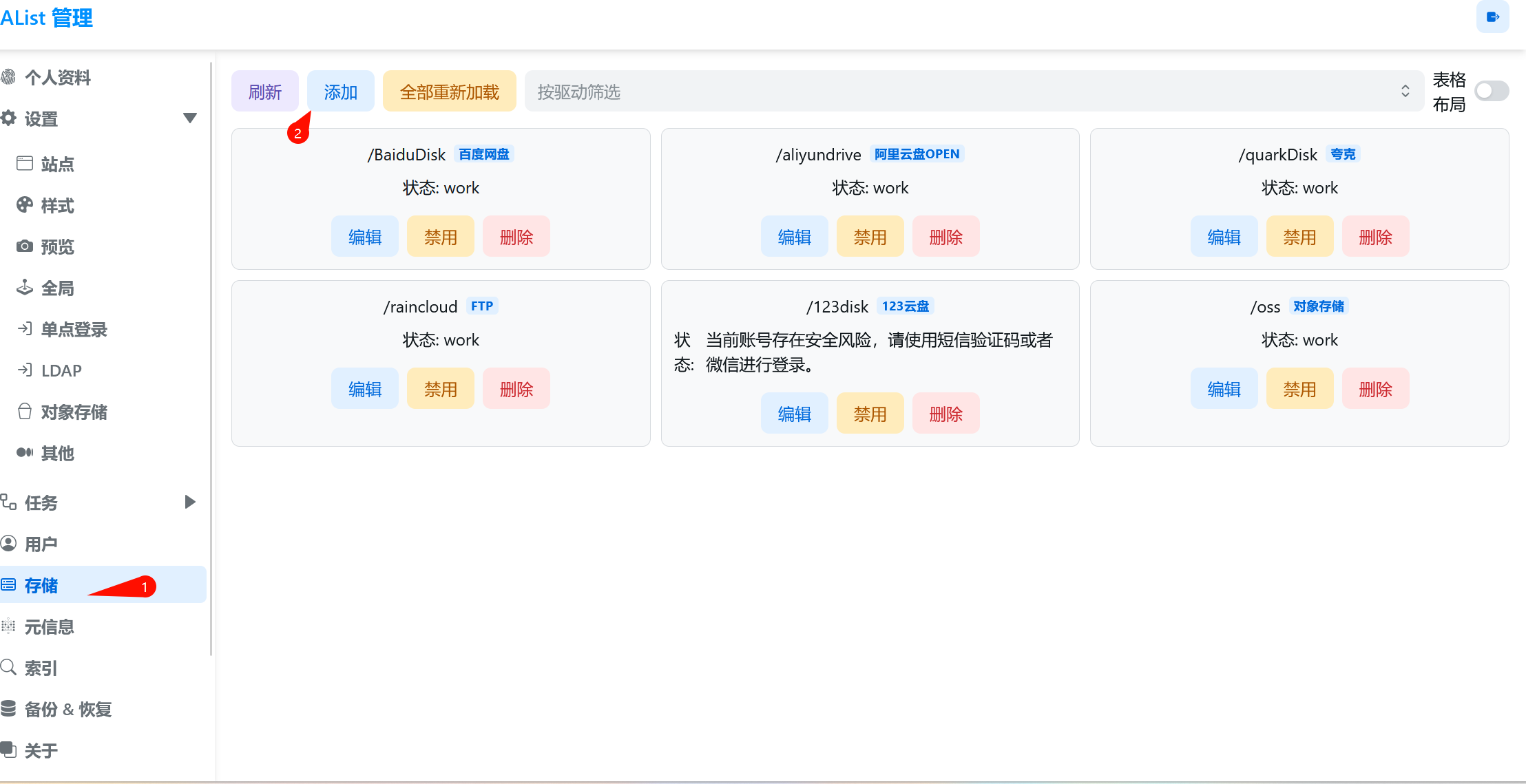
Task: Disable the /123disk storage
Action: pyautogui.click(x=870, y=414)
